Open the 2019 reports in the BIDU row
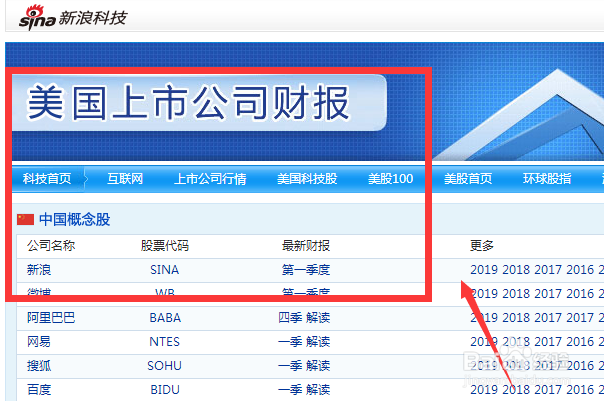Screen dimensions: 604x401 point(484,389)
